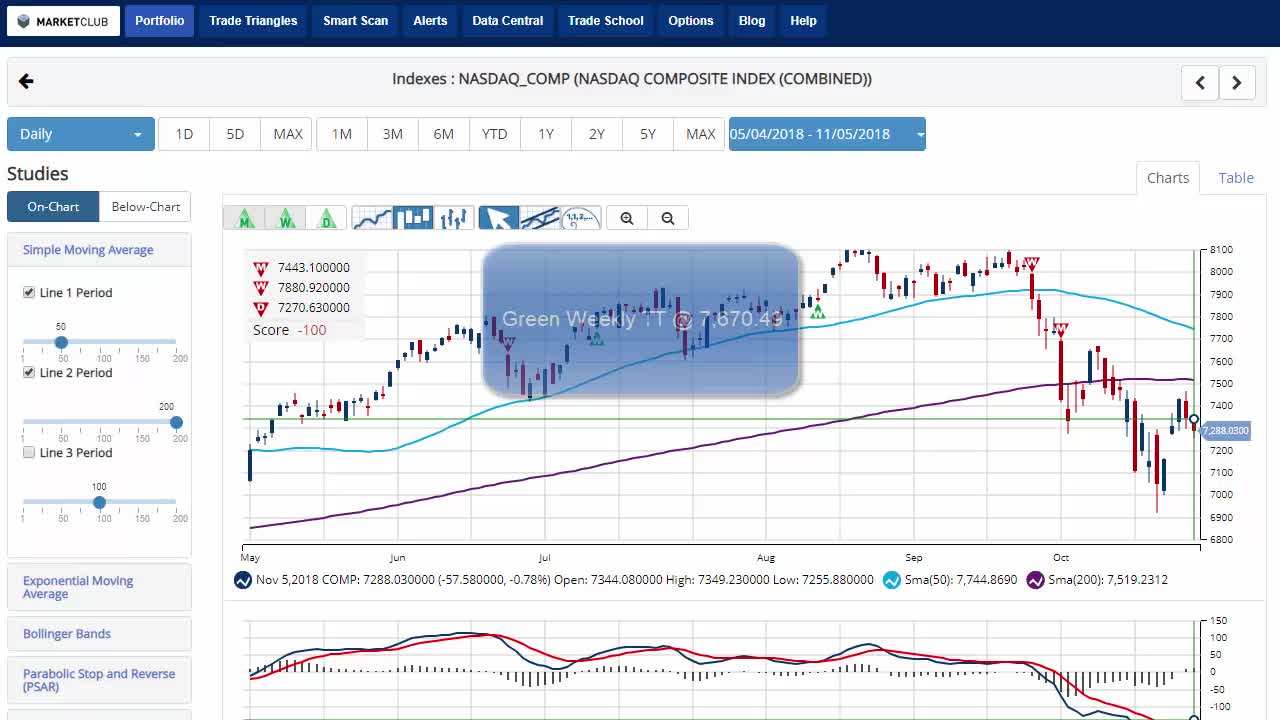The width and height of the screenshot is (1280, 720).
Task: Open the Alerts menu
Action: [x=430, y=21]
